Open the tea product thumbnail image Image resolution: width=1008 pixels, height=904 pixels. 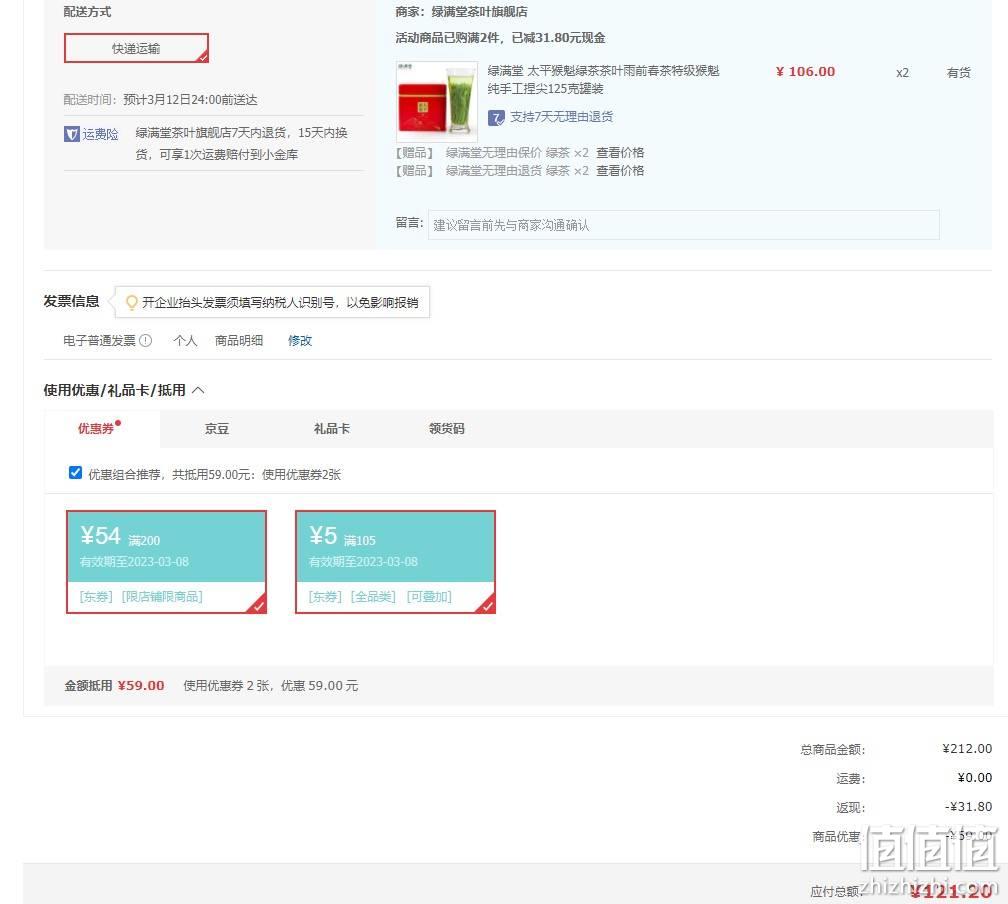tap(436, 101)
